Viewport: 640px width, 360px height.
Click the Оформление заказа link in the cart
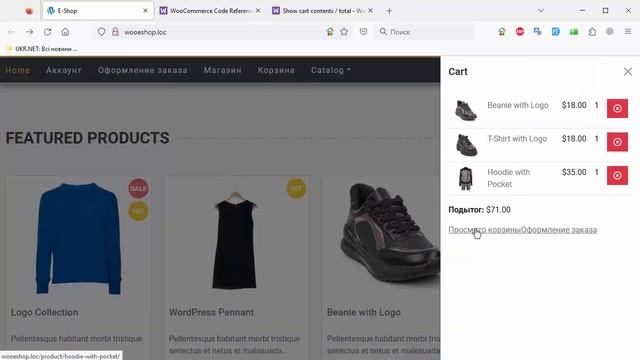click(559, 230)
